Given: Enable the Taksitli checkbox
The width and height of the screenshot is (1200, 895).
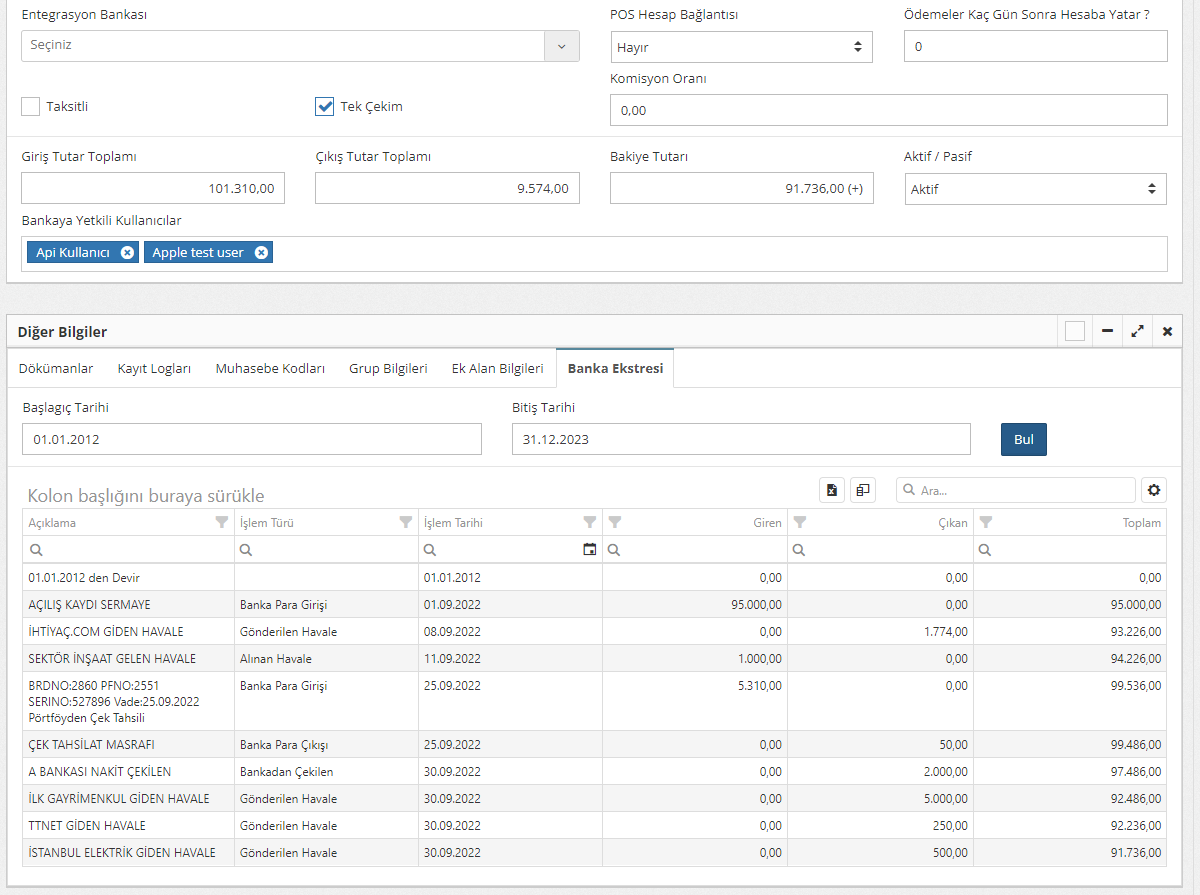Looking at the screenshot, I should (31, 107).
